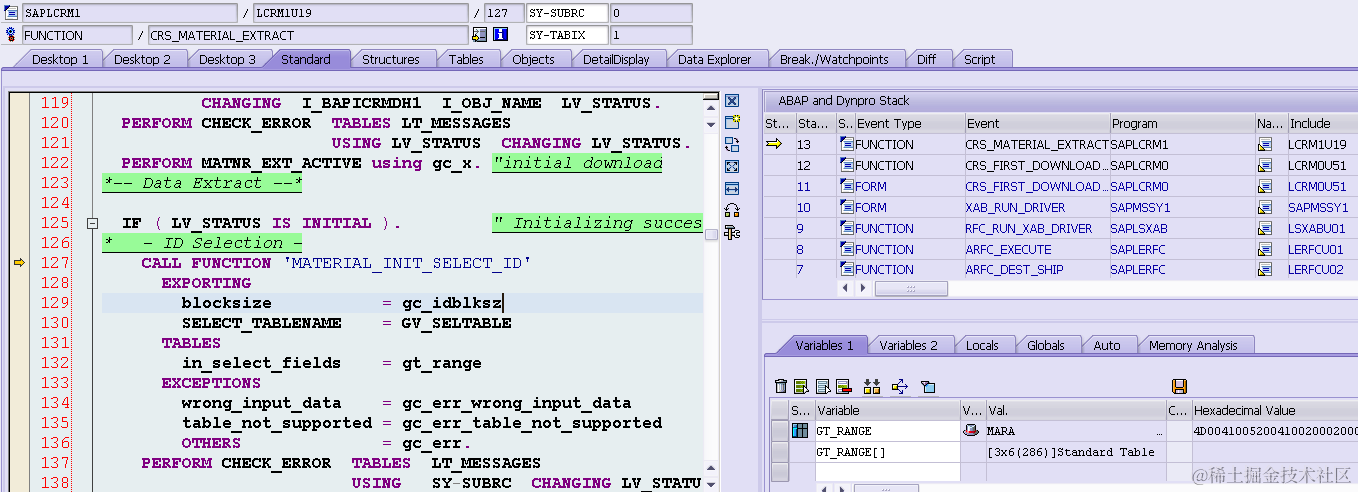
Task: Click the Program column header in stack
Action: (x=1182, y=123)
